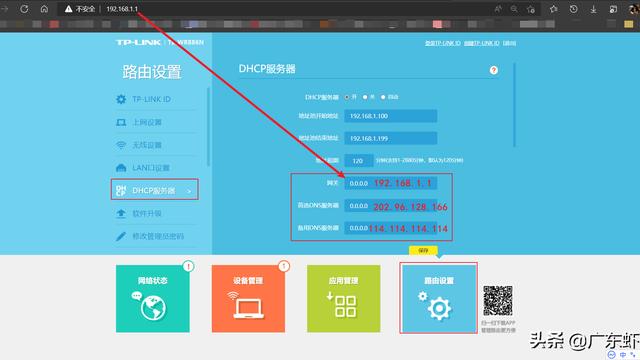This screenshot has height=360, width=640.
Task: Open the 设备管理 orange tile
Action: [x=248, y=298]
